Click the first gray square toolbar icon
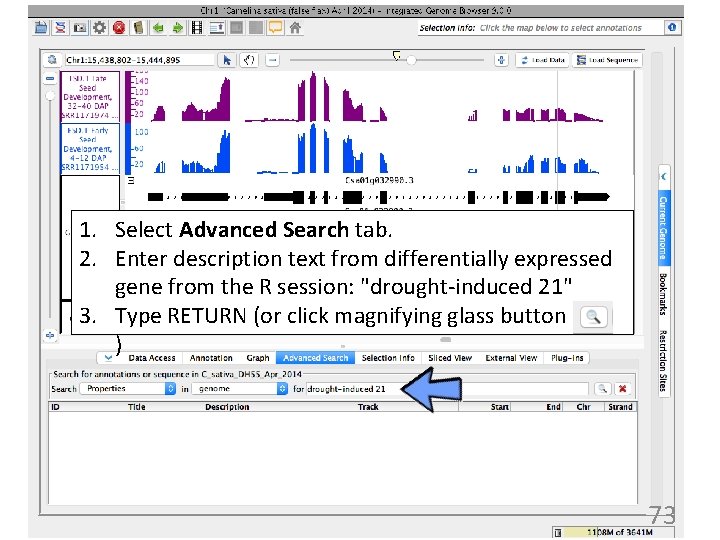The image size is (720, 540). 236,28
